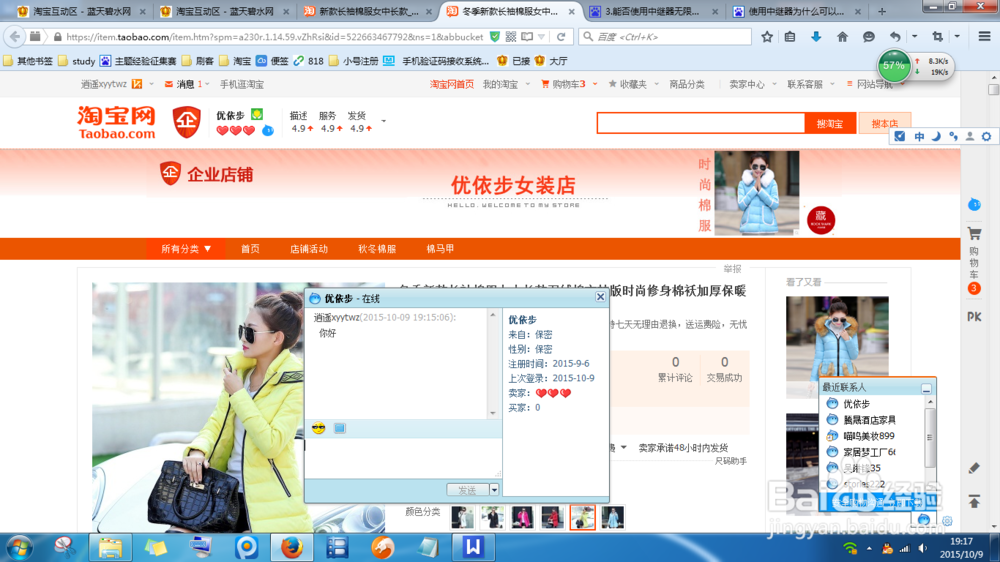This screenshot has height=562, width=1000.
Task: Click the chat message input area
Action: coord(403,457)
